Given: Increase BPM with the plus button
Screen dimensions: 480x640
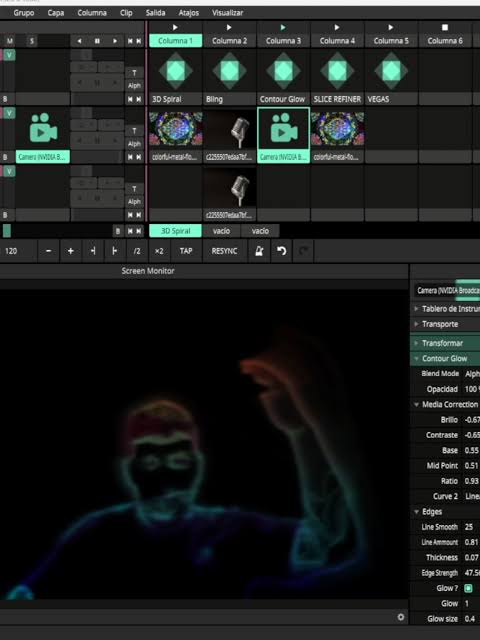Looking at the screenshot, I should [71, 251].
